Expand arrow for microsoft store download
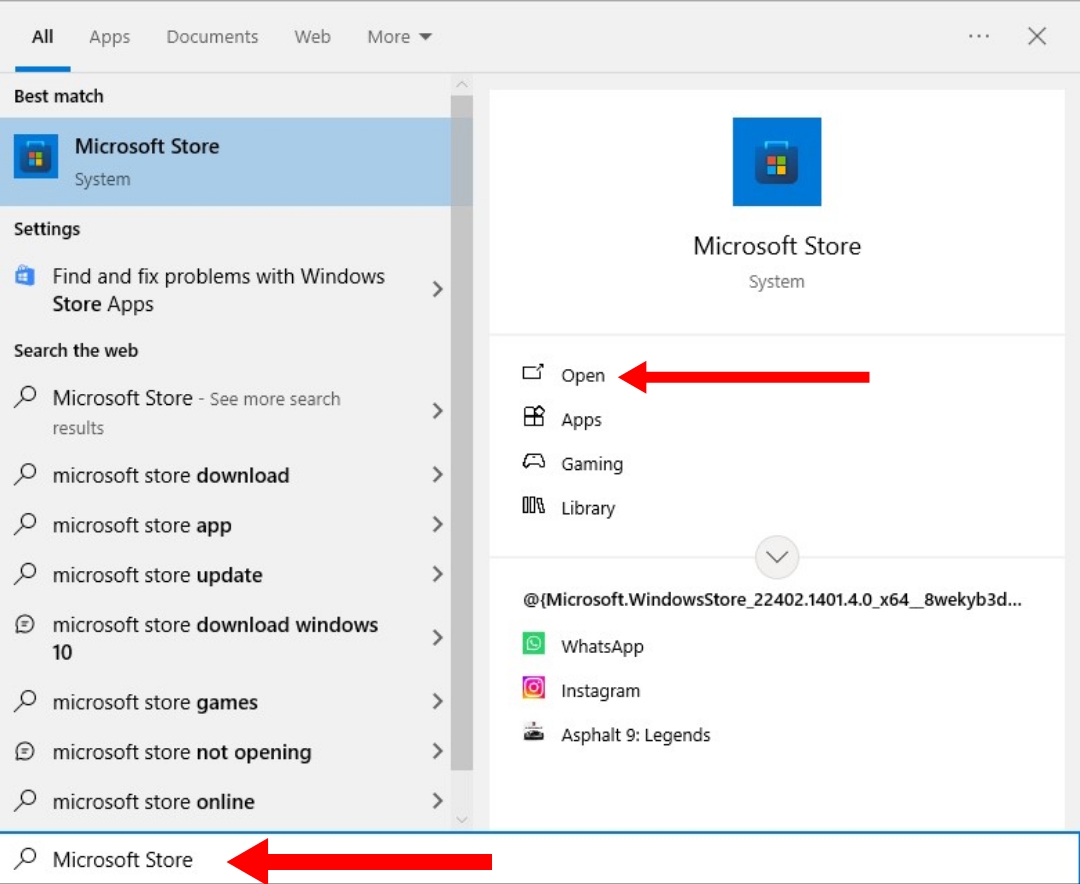This screenshot has height=884, width=1080. [x=437, y=475]
